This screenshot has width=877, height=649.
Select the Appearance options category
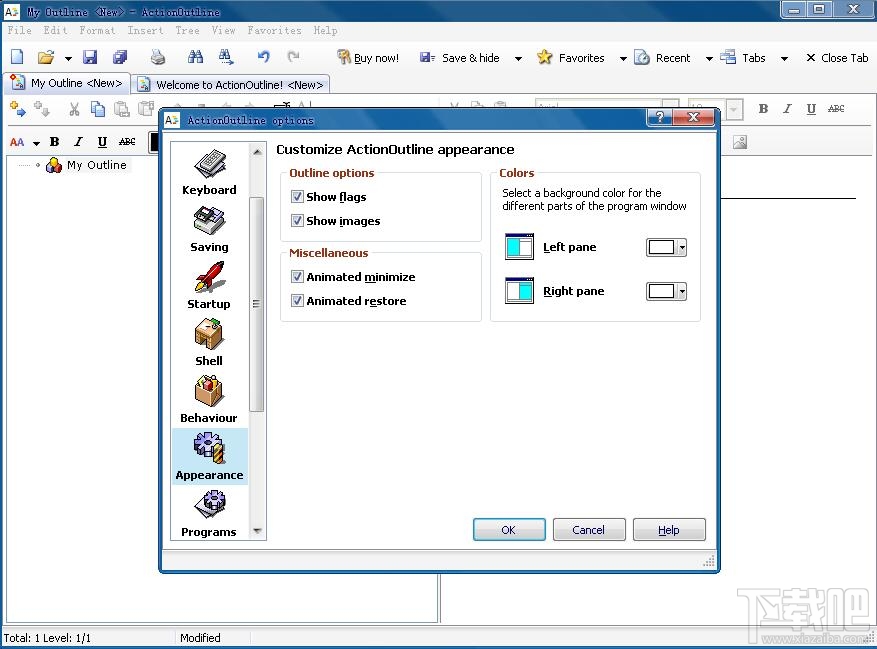pos(209,457)
